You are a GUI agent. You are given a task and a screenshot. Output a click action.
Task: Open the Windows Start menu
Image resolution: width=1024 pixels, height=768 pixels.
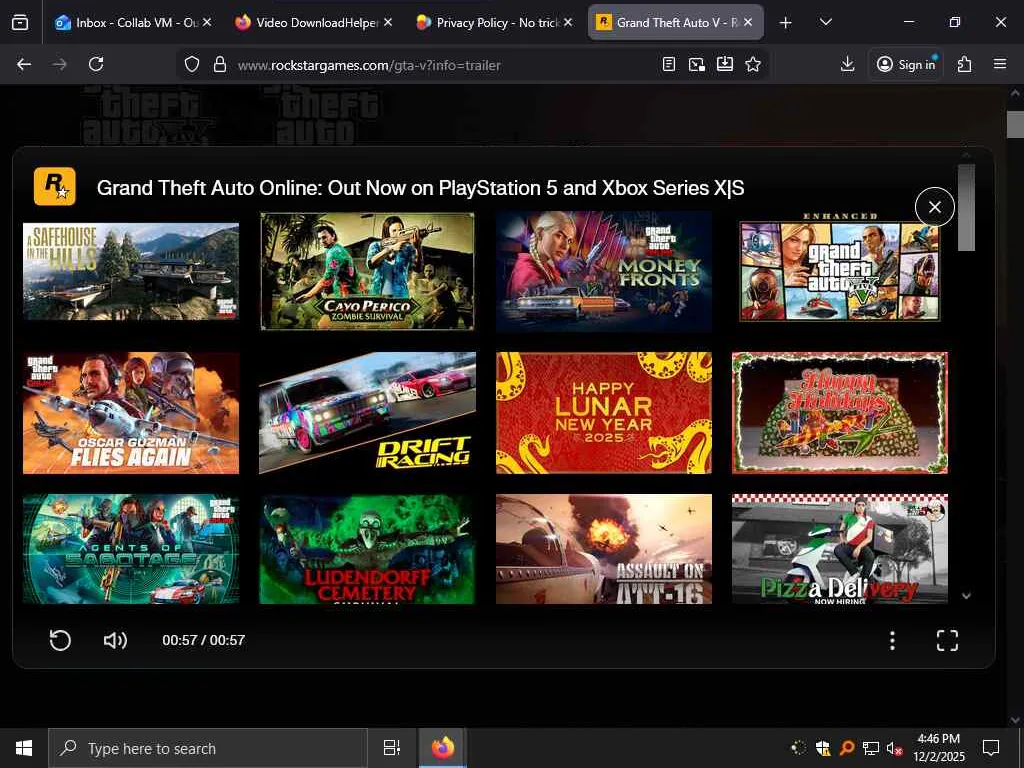24,748
